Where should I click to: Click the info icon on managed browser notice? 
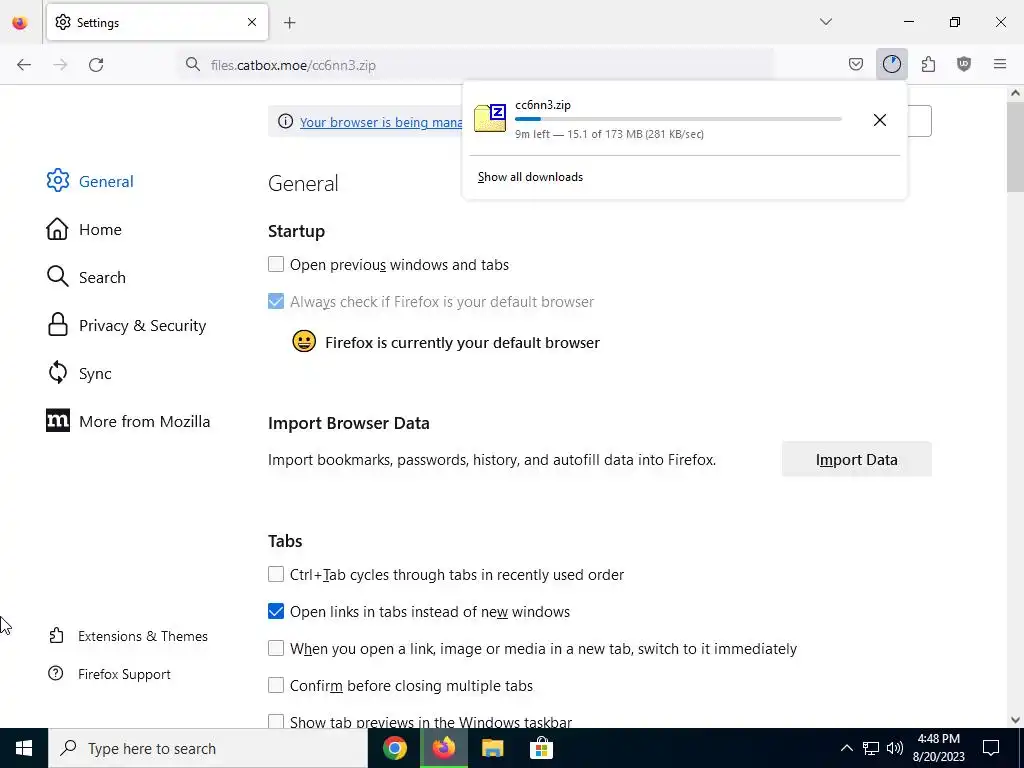(x=285, y=121)
